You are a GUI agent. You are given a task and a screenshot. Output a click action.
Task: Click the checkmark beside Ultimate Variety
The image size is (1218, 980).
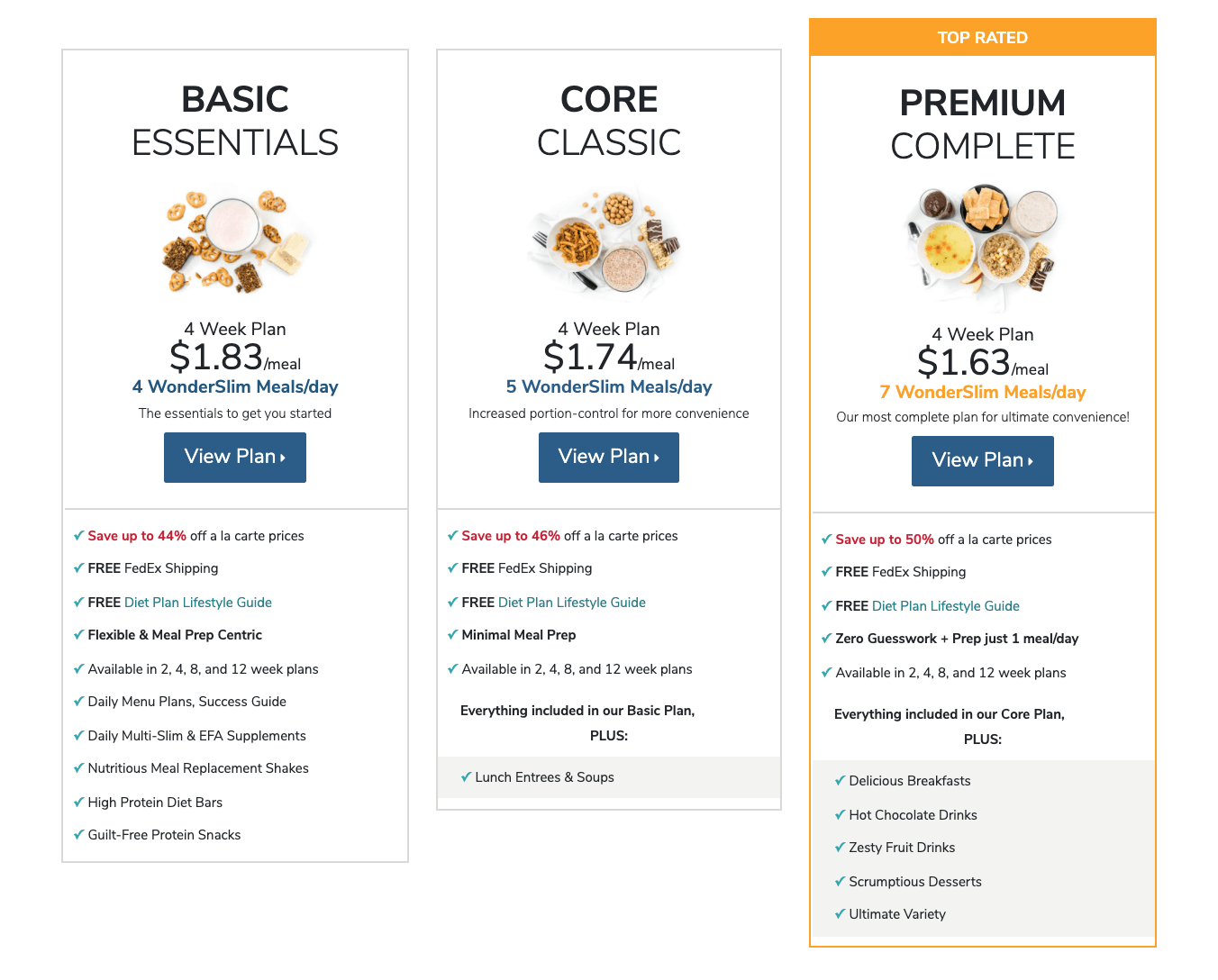pyautogui.click(x=840, y=914)
